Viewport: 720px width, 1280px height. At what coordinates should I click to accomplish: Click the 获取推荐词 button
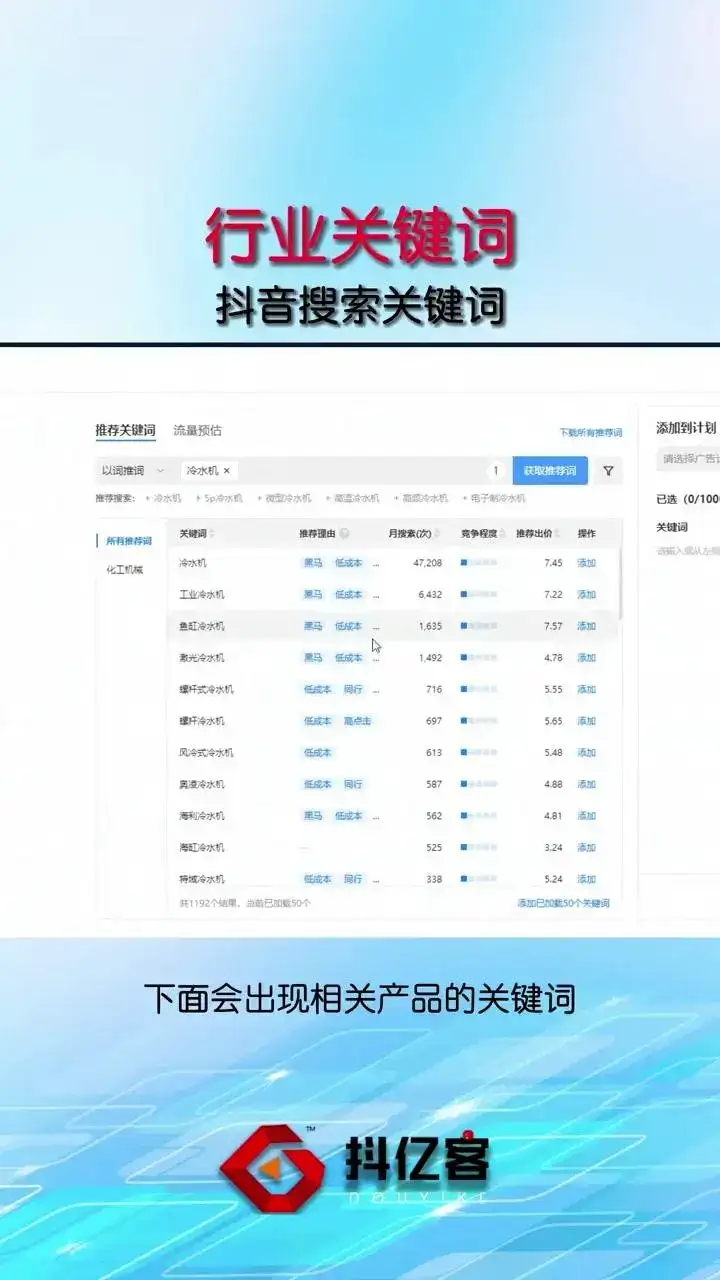pos(550,470)
